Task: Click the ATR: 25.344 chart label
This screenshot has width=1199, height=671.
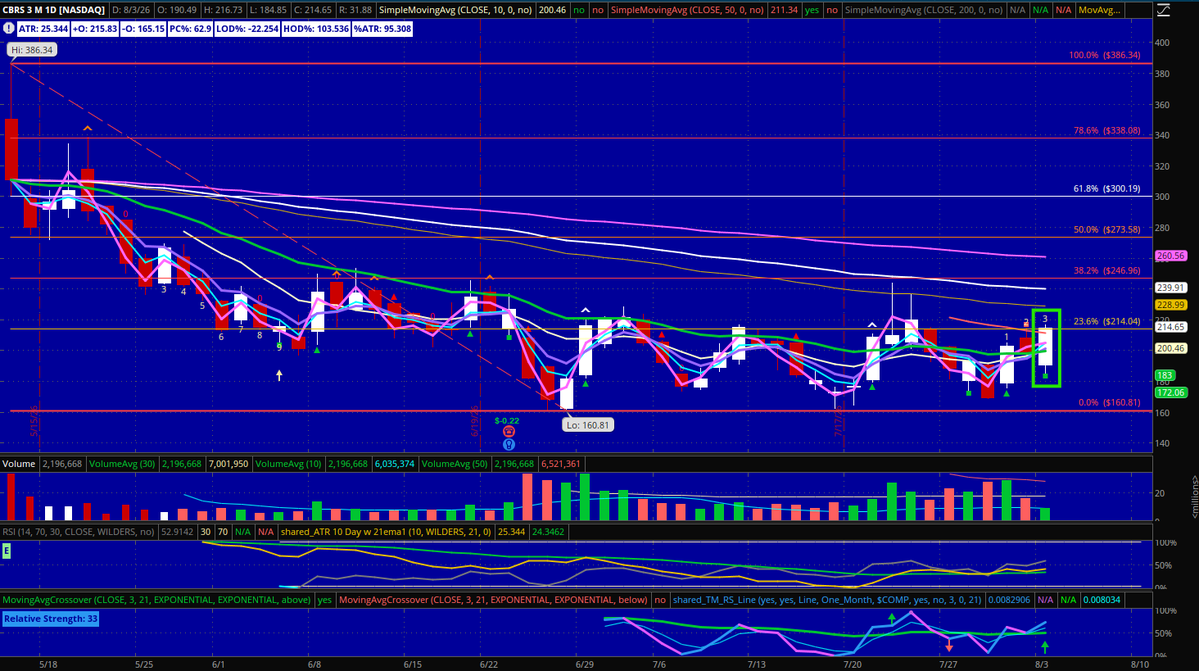Action: 43,28
